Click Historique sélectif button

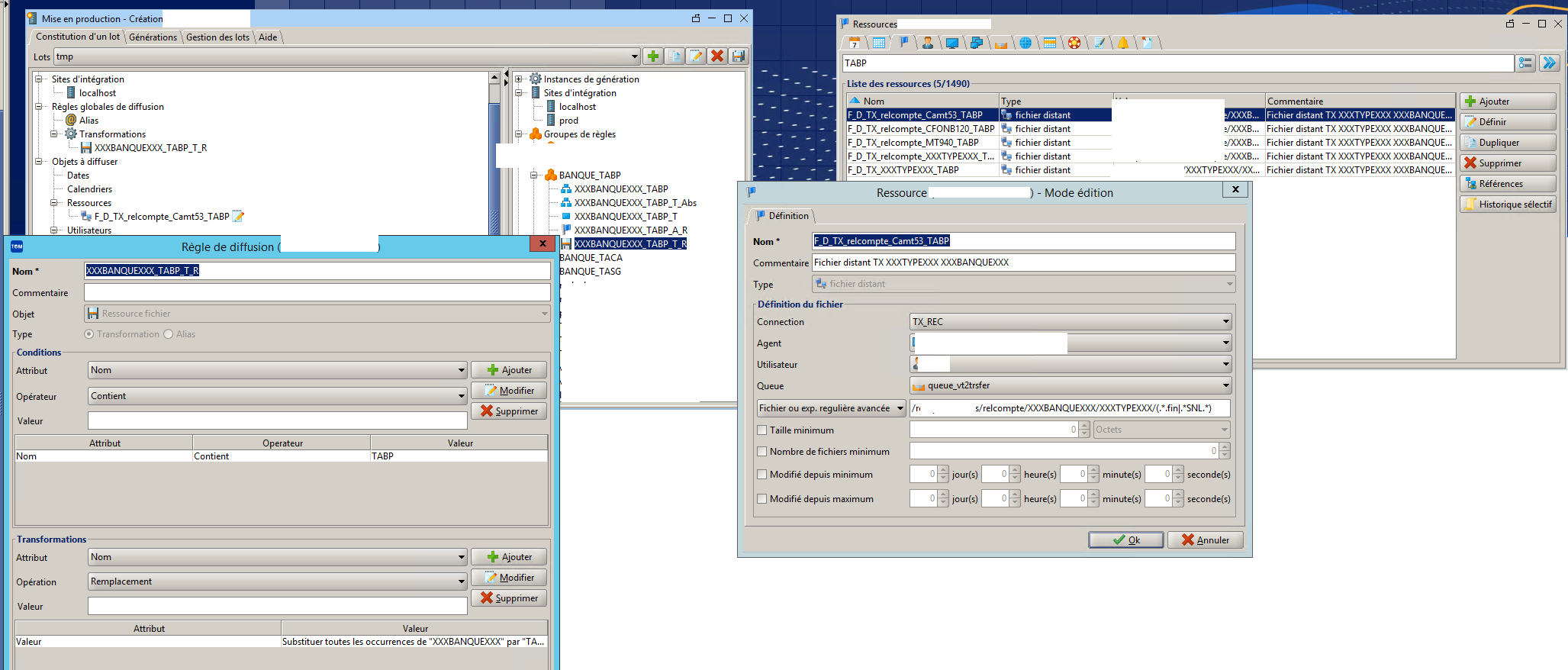coord(1508,205)
